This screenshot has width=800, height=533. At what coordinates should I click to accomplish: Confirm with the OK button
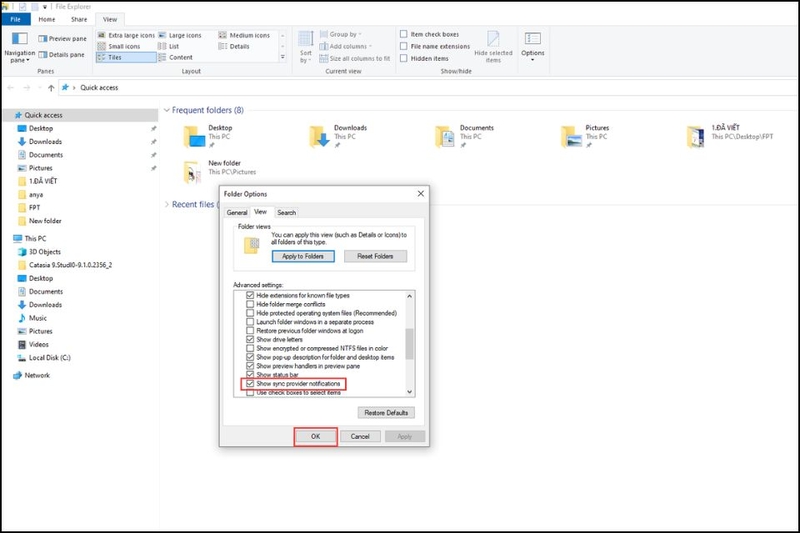click(x=316, y=437)
